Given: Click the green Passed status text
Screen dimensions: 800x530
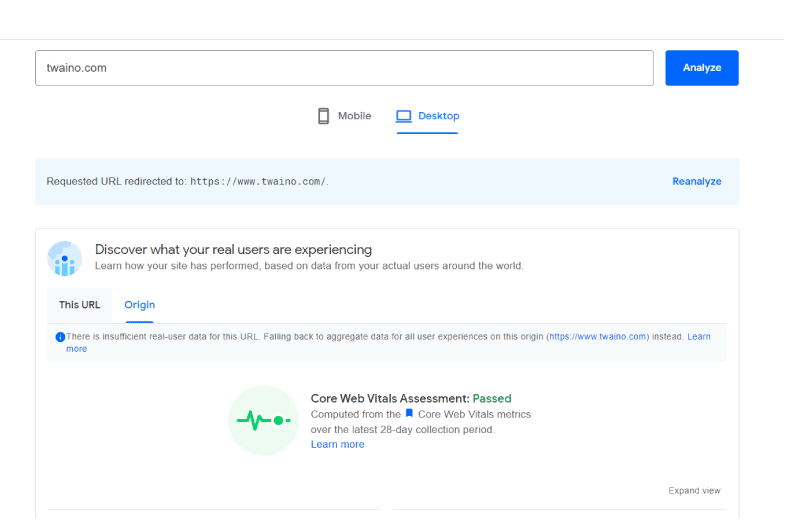Looking at the screenshot, I should tap(492, 398).
